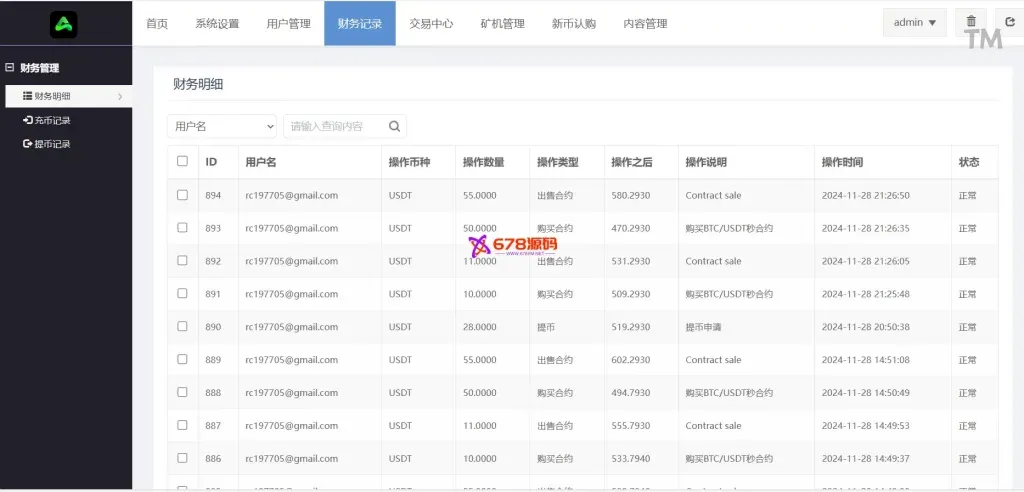Screen dimensions: 1024x492
Task: Open the 用户名 search field dropdown
Action: tap(221, 126)
